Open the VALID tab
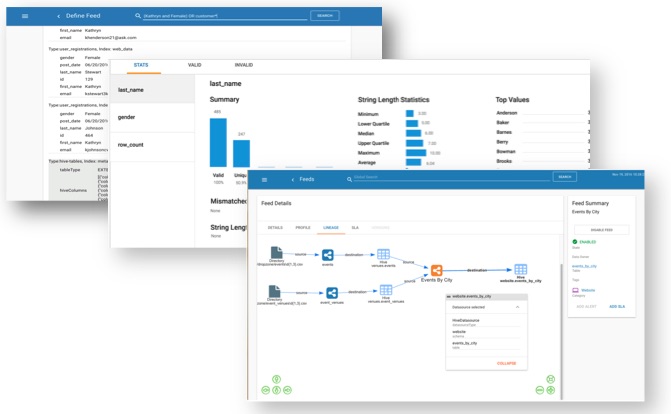The image size is (671, 414). (194, 65)
